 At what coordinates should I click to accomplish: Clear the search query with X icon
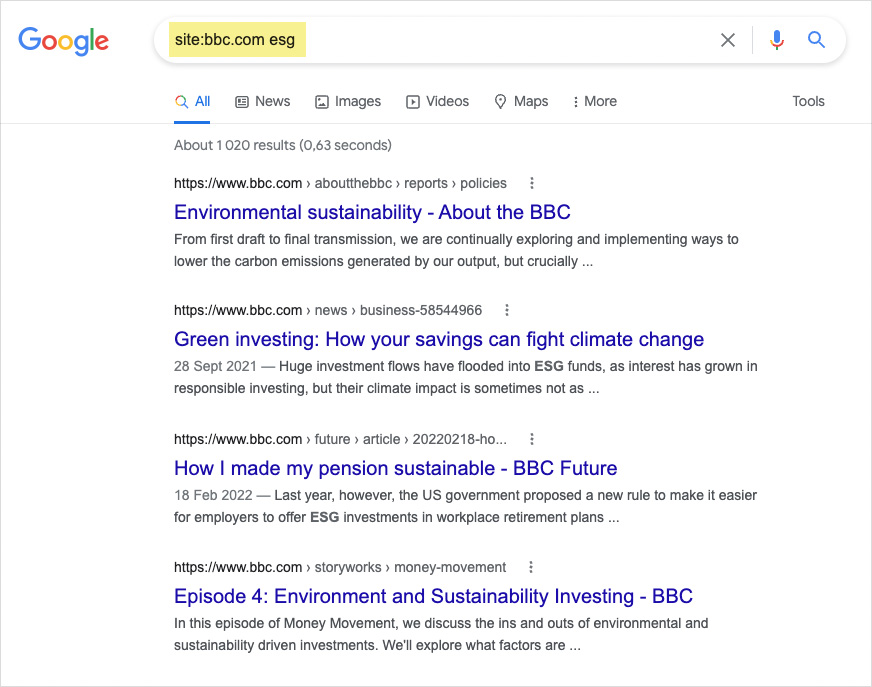click(x=728, y=40)
